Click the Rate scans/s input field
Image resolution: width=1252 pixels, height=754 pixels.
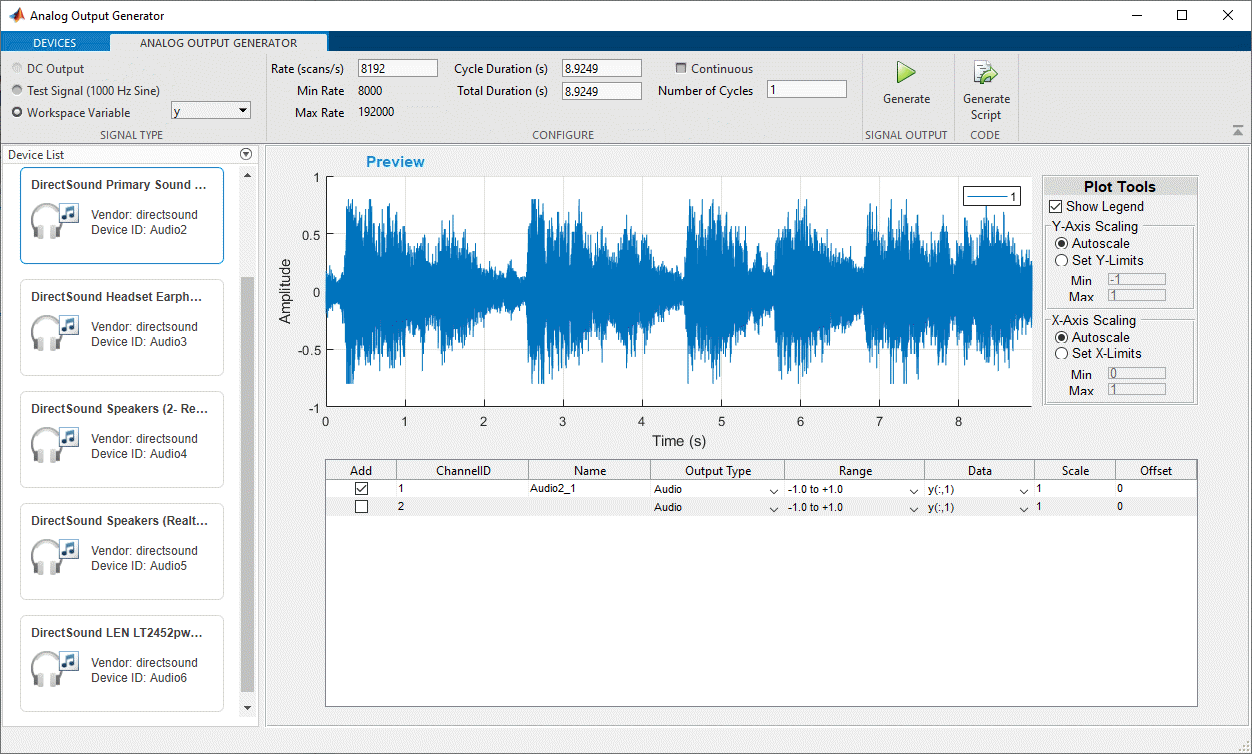coord(397,68)
